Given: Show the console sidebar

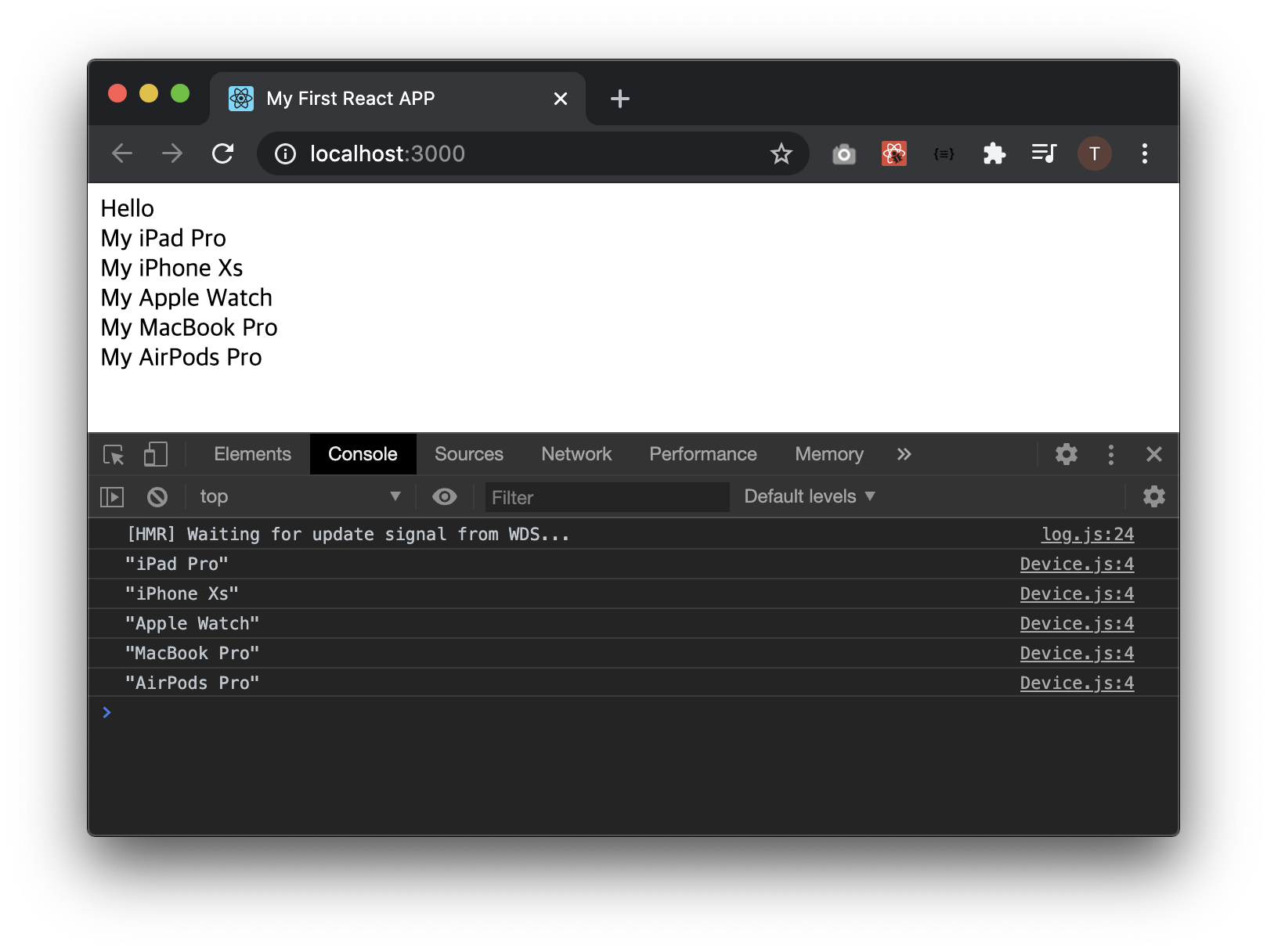Looking at the screenshot, I should coord(112,496).
